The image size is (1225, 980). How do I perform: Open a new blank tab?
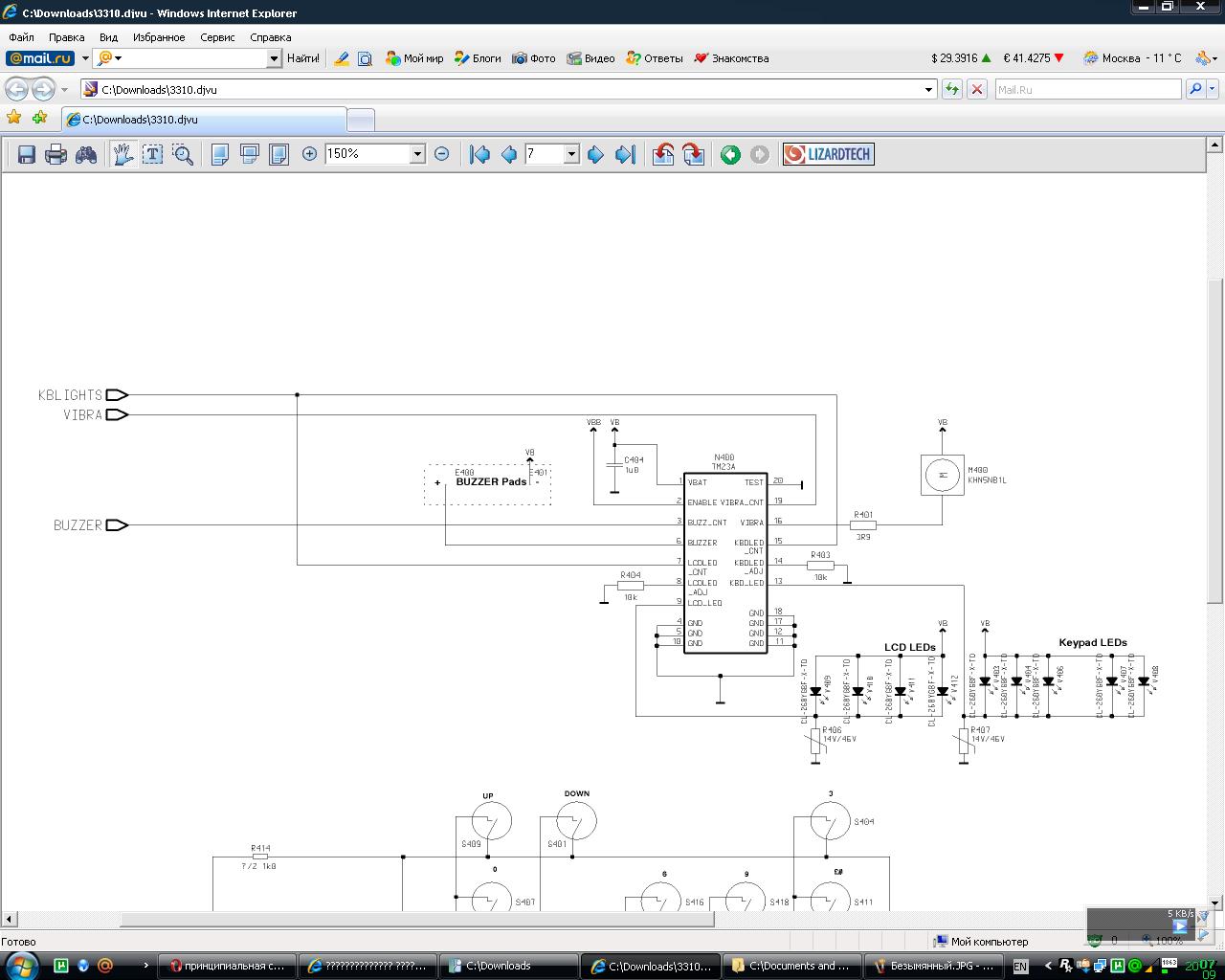click(x=361, y=120)
